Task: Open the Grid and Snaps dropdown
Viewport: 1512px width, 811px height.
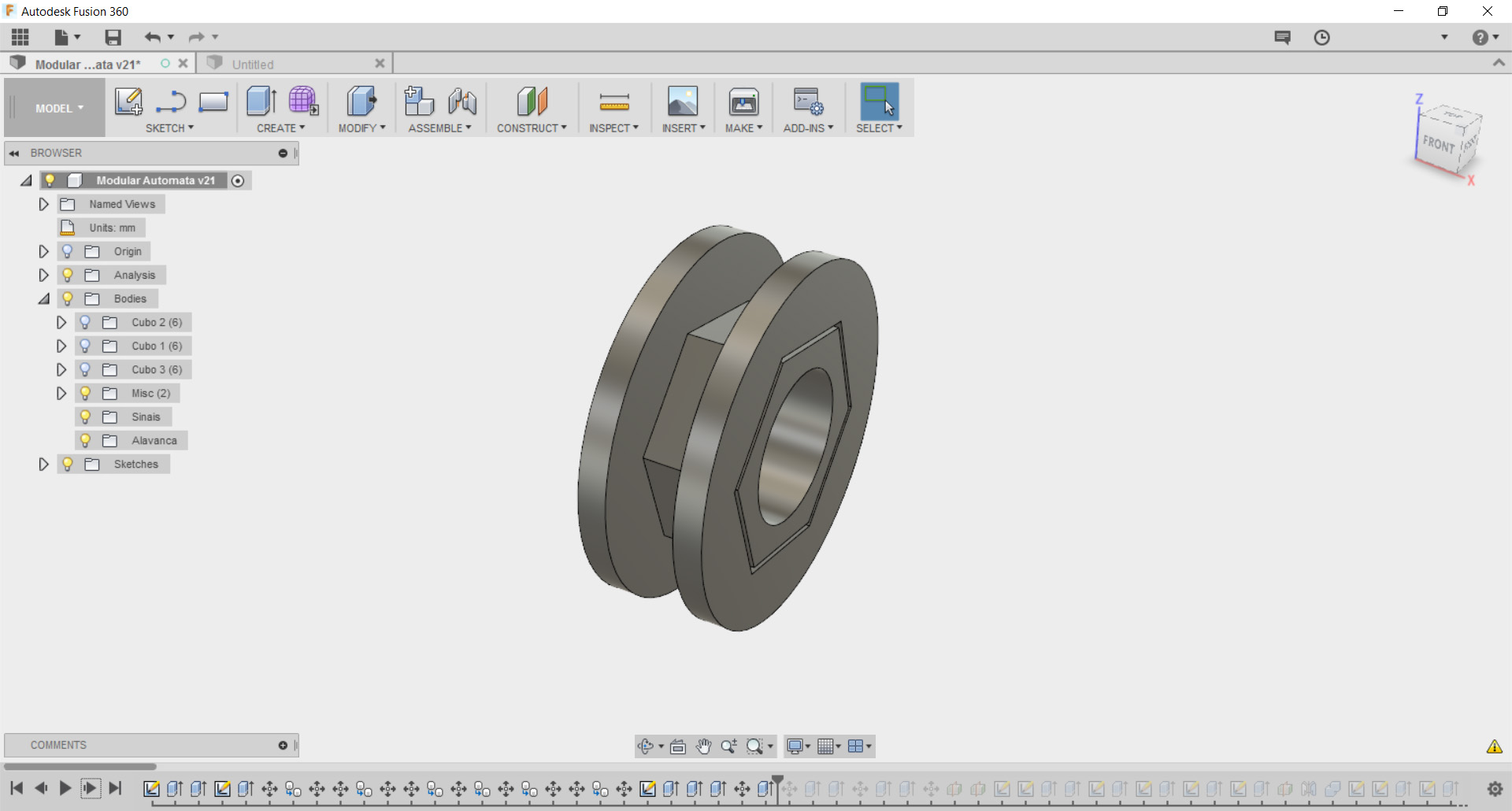Action: tap(829, 746)
